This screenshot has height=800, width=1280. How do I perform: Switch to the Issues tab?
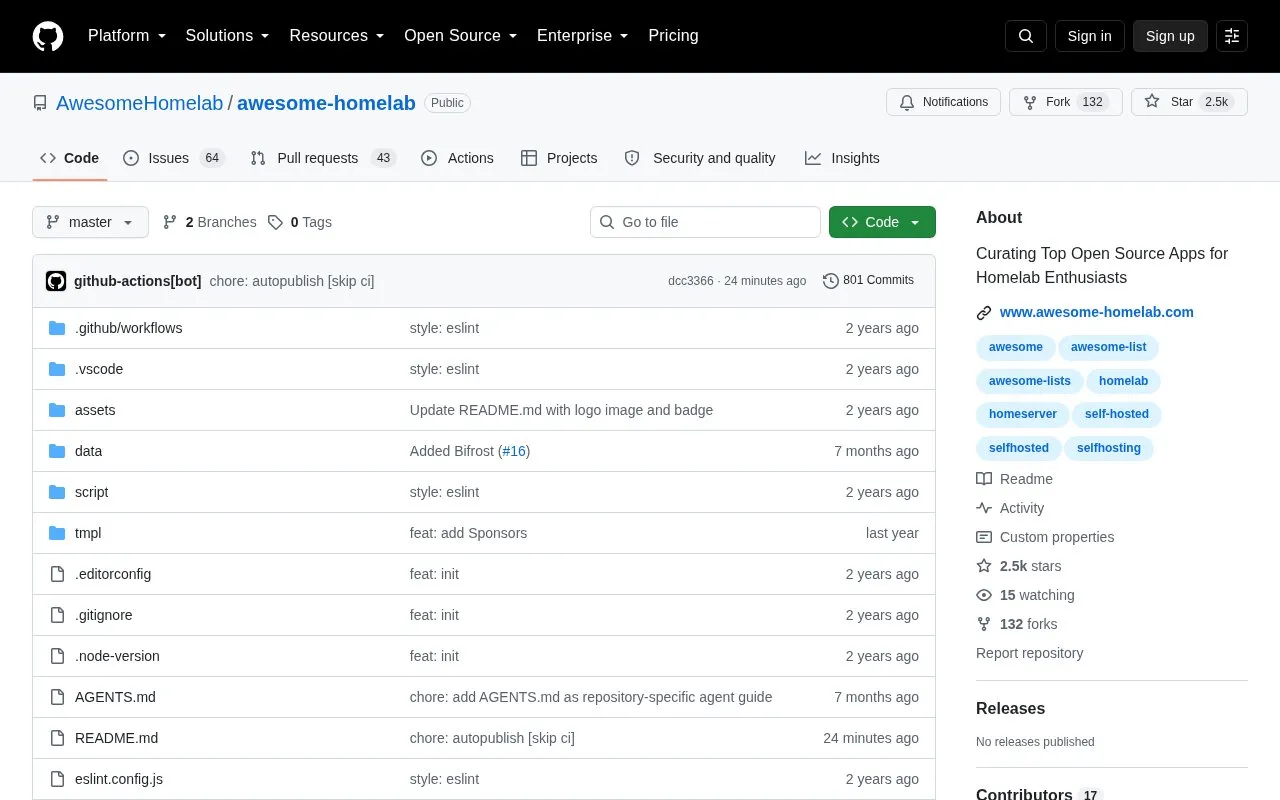coord(174,158)
